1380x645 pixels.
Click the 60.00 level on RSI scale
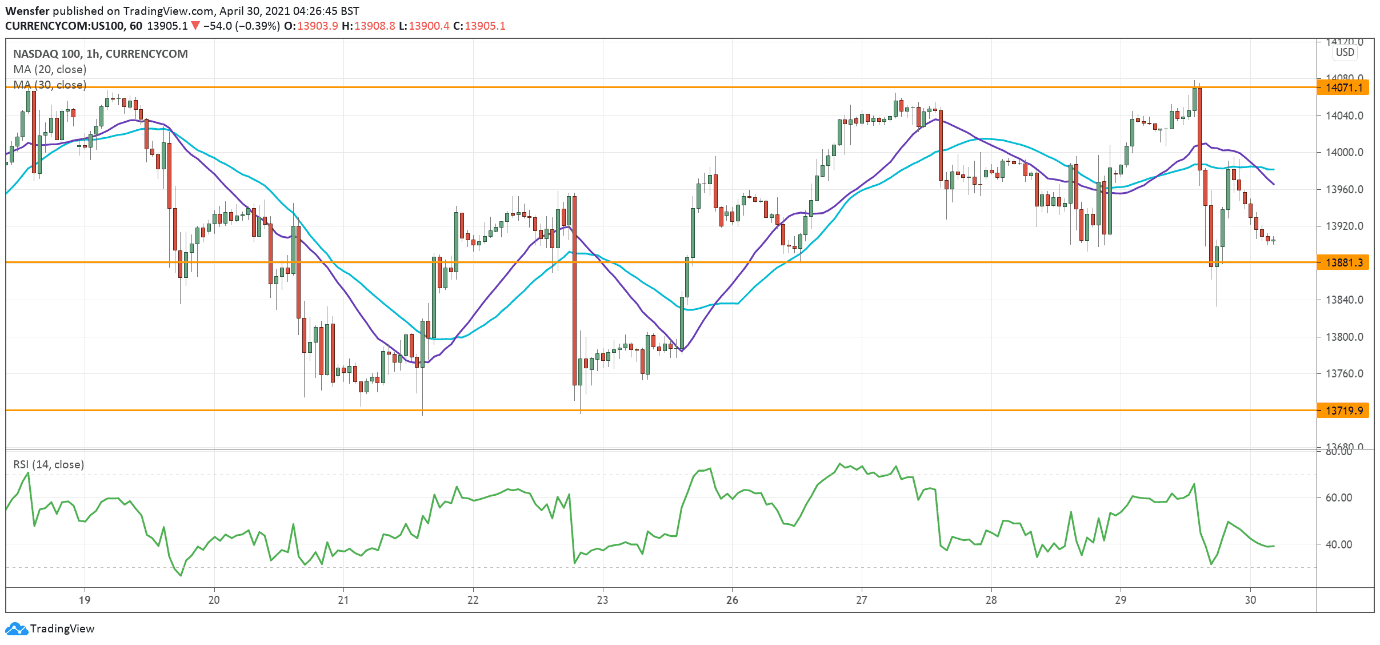tap(1339, 498)
